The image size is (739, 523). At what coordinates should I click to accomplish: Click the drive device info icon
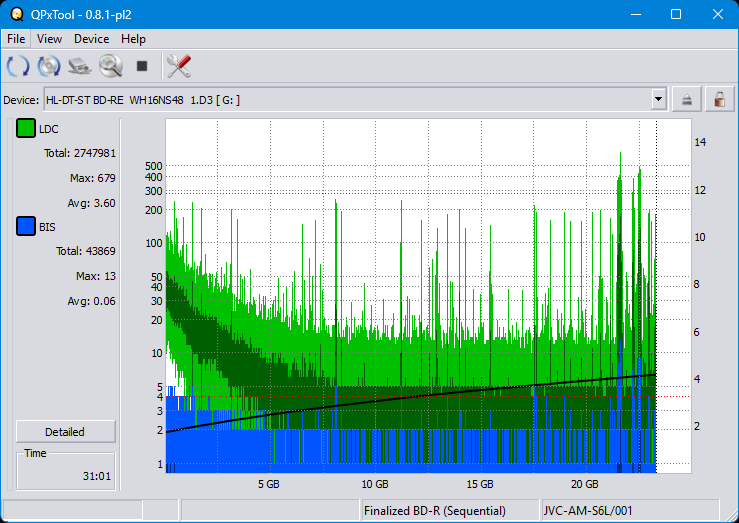tap(80, 67)
